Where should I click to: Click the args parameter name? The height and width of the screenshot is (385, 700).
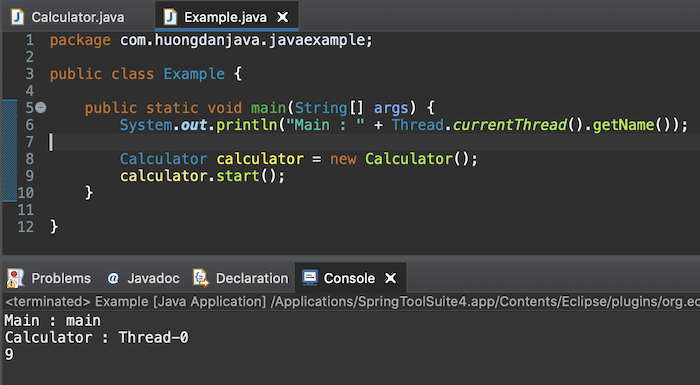391,108
